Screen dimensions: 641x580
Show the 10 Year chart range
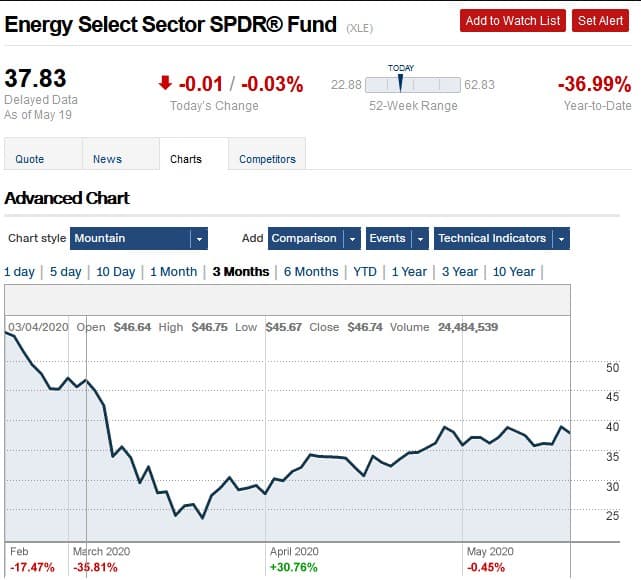pos(514,272)
